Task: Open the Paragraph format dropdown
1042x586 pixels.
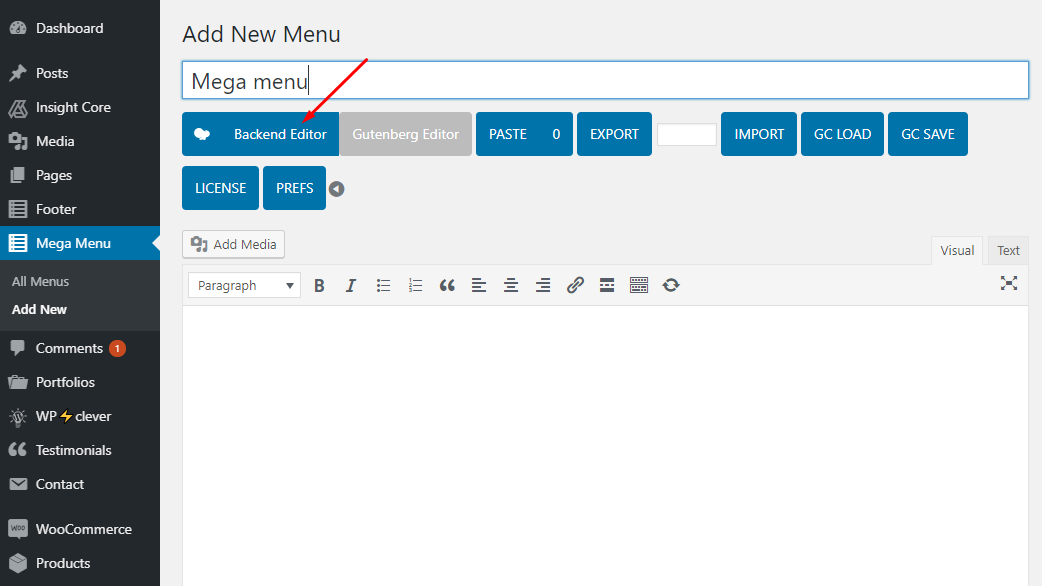Action: pyautogui.click(x=245, y=286)
